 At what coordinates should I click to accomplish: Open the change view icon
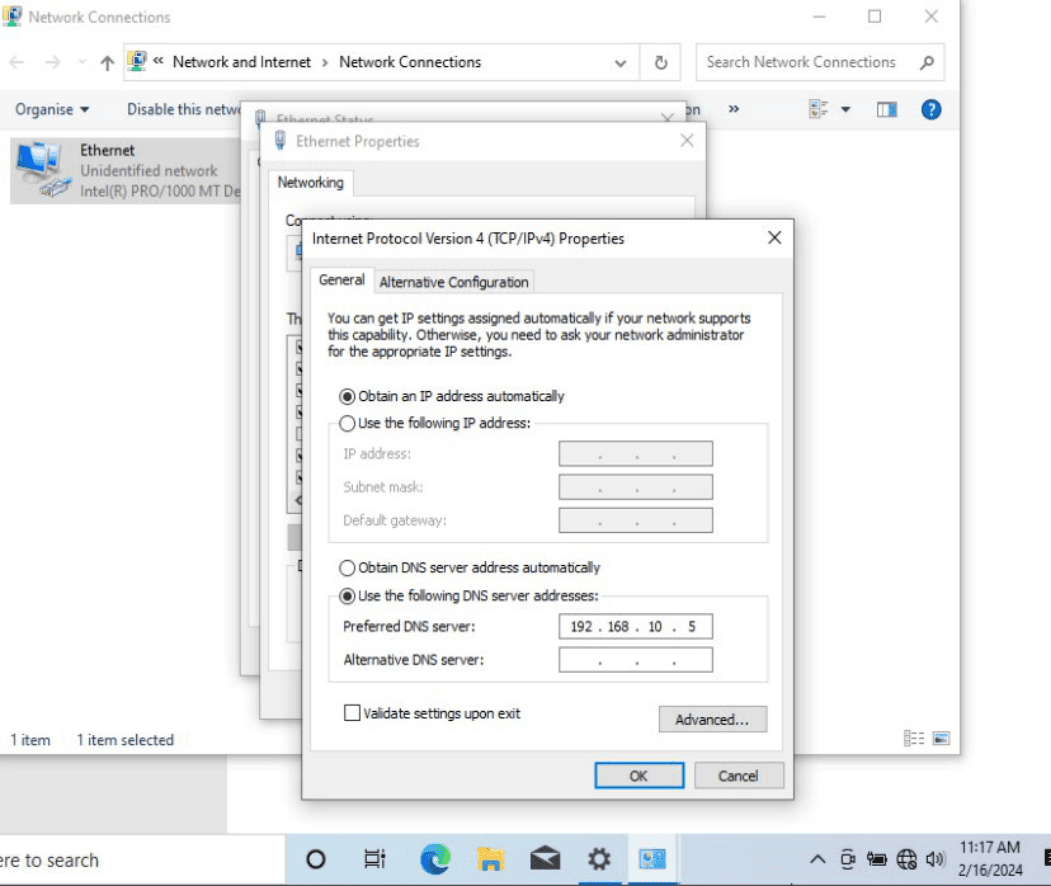tap(818, 109)
